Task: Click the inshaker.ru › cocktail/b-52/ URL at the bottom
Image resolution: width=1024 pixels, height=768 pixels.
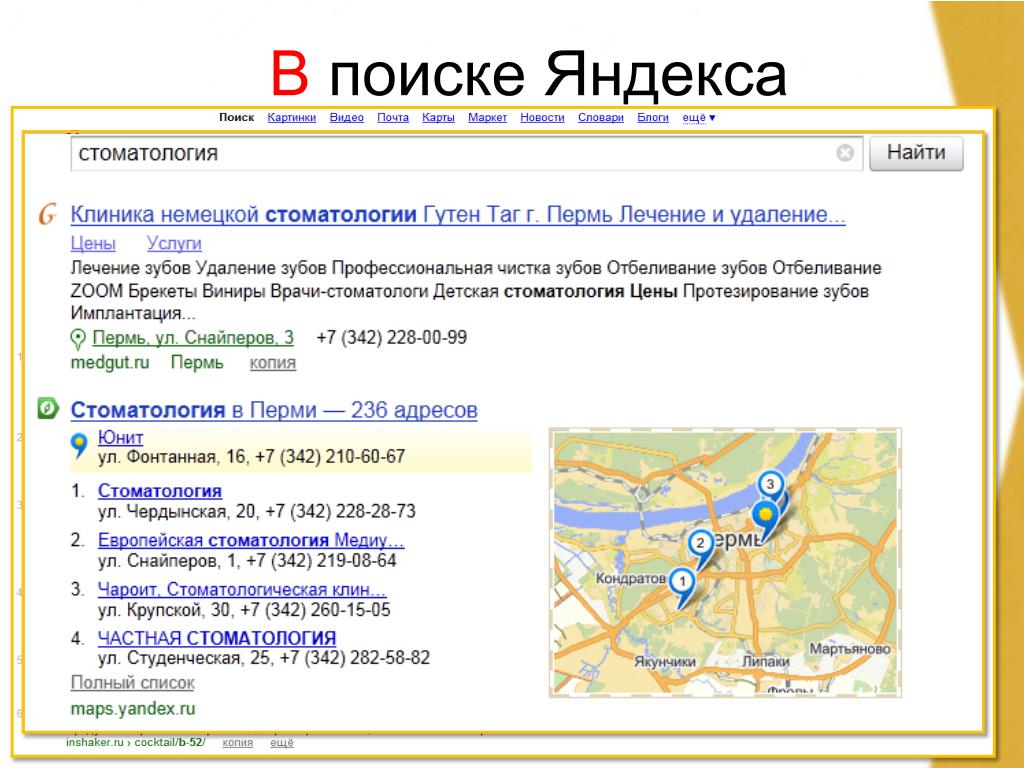Action: [x=136, y=743]
